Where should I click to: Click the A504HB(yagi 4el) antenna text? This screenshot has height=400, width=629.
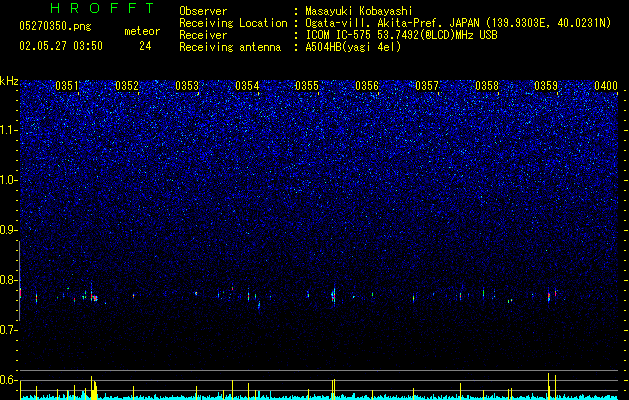pyautogui.click(x=353, y=47)
